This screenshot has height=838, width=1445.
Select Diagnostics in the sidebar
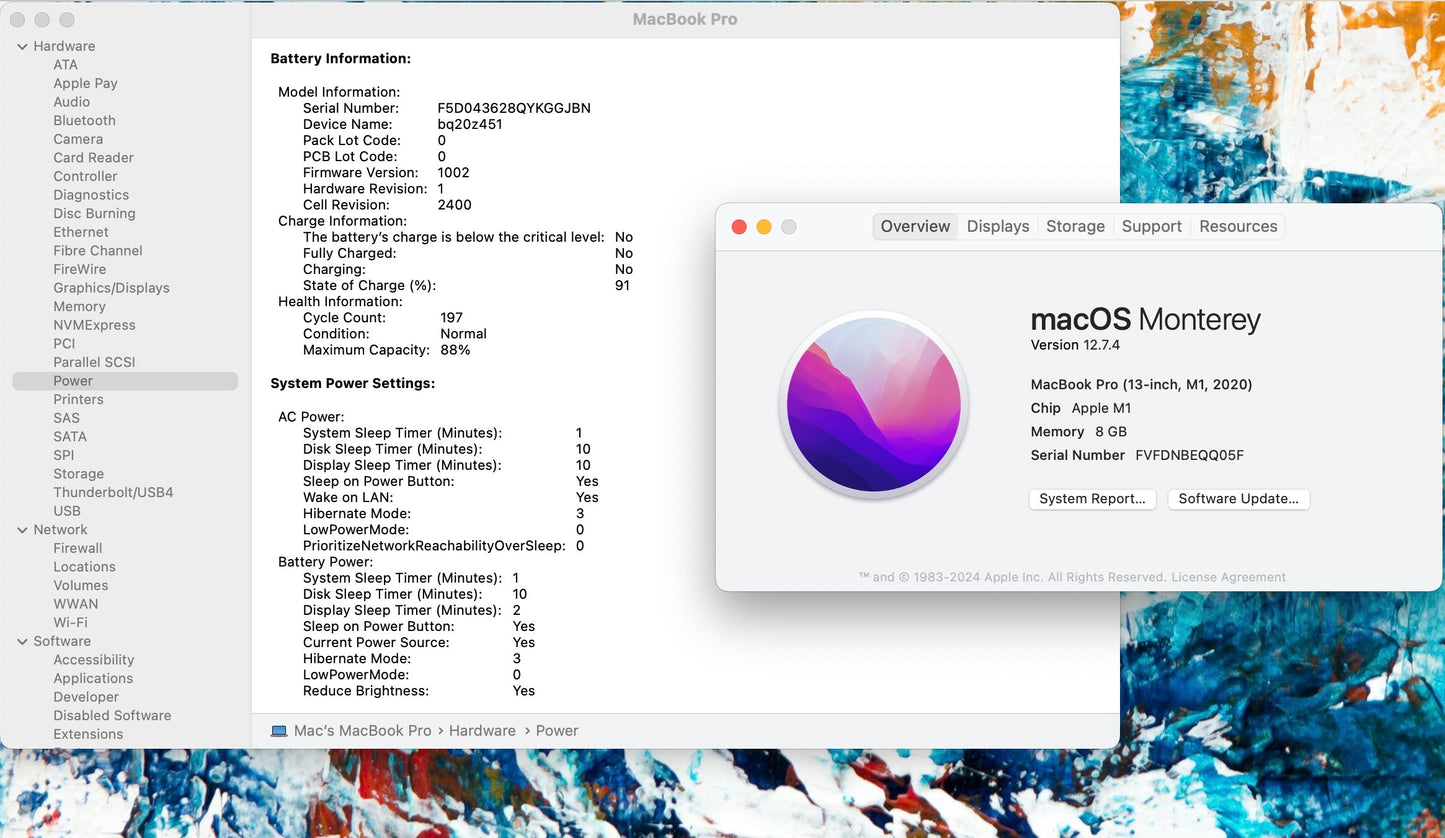point(91,195)
